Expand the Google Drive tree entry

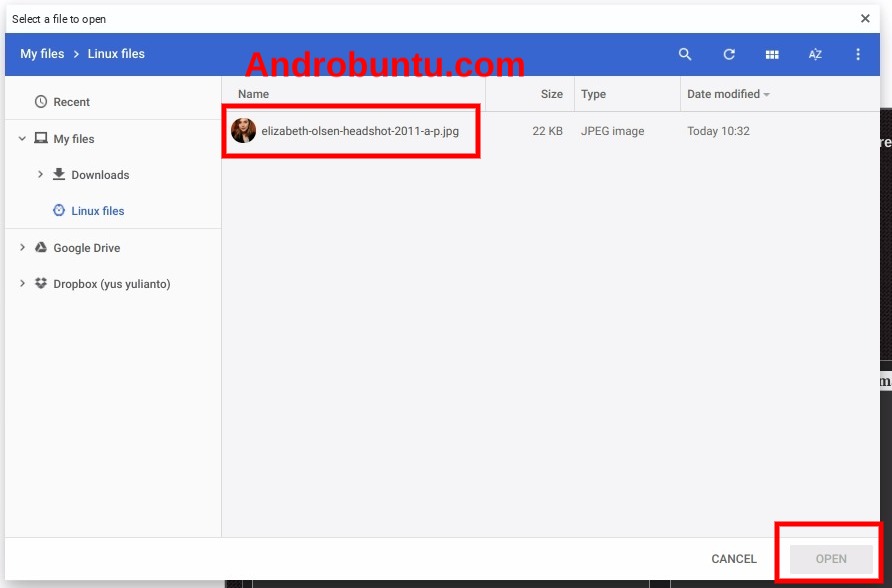(22, 247)
